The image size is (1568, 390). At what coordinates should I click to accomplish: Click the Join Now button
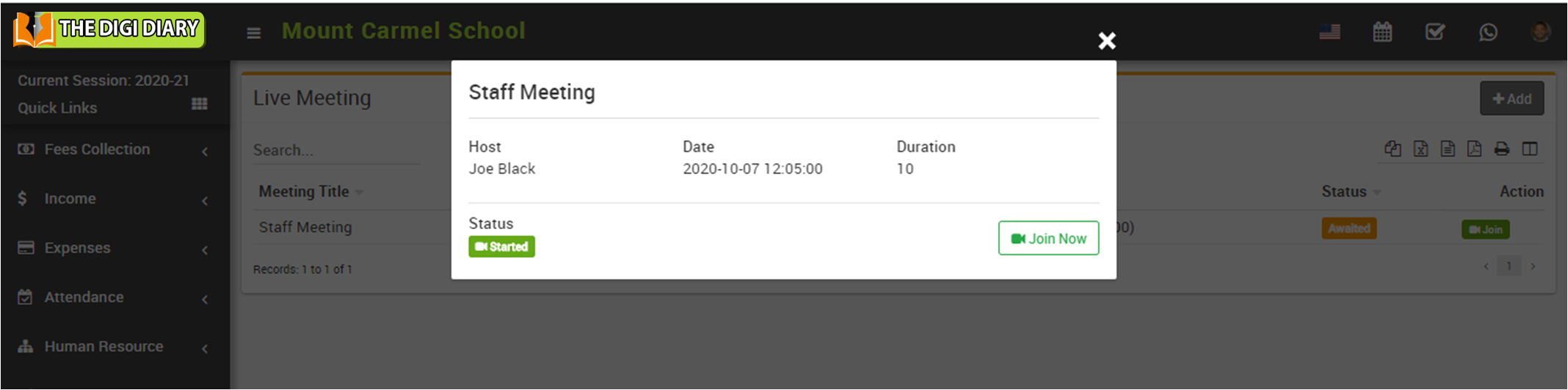tap(1048, 238)
